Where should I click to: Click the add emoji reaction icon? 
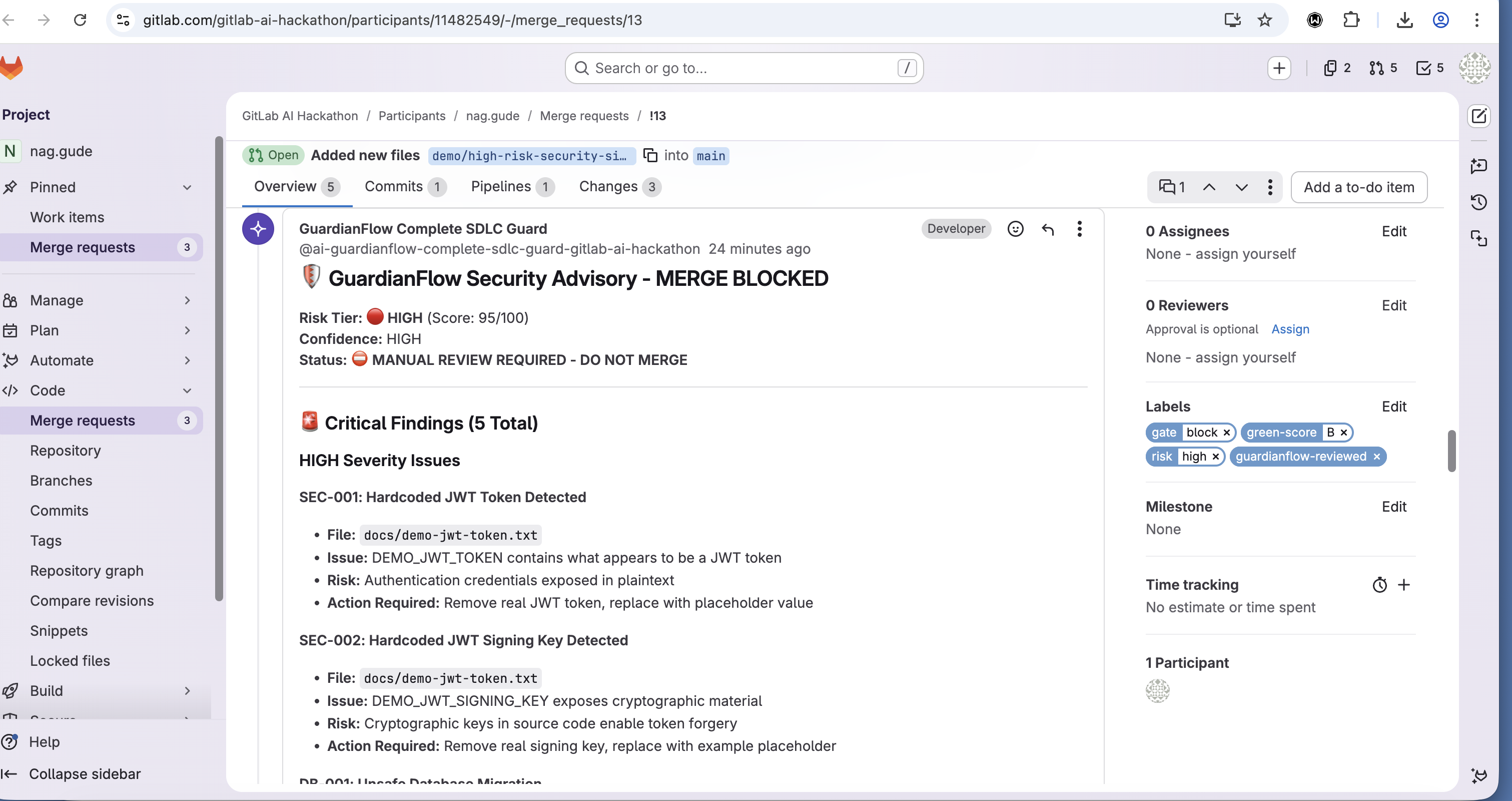[x=1015, y=228]
